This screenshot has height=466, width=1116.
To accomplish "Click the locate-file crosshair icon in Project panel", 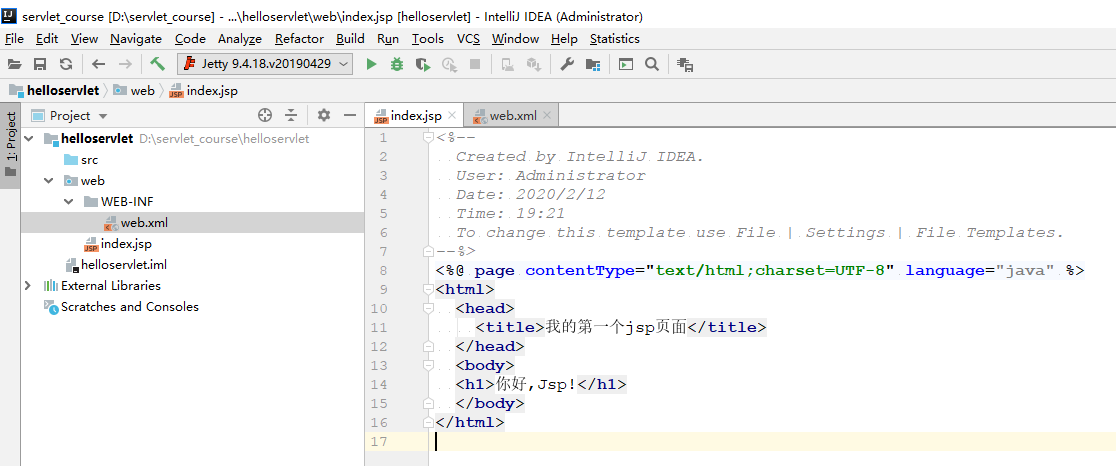I will pos(265,115).
